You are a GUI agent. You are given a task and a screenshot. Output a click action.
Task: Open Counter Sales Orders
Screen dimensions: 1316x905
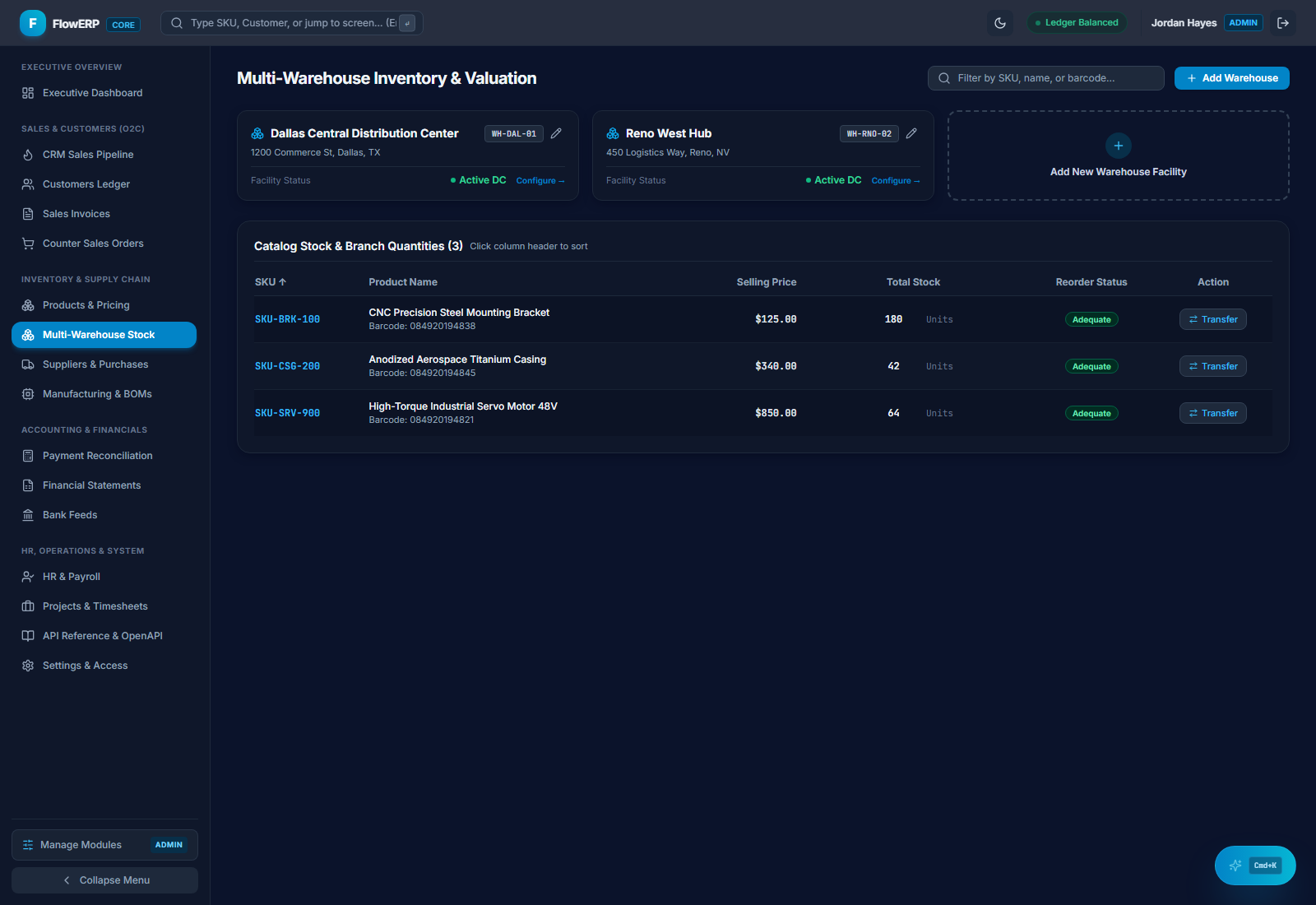[104, 244]
